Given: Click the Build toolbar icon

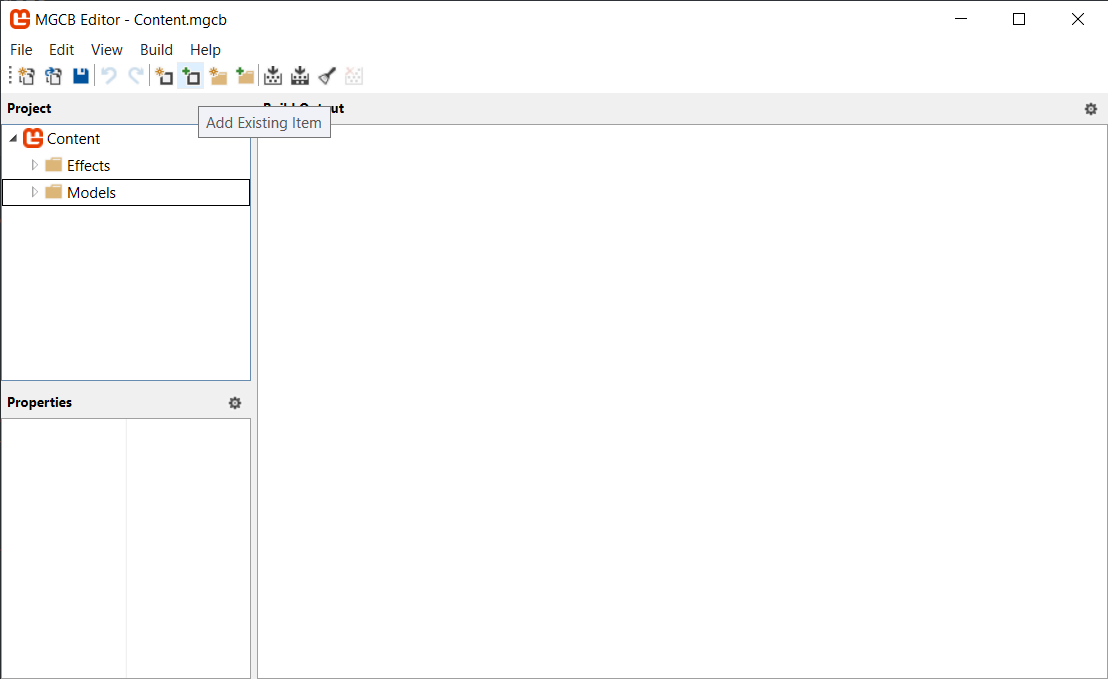Looking at the screenshot, I should click(273, 76).
